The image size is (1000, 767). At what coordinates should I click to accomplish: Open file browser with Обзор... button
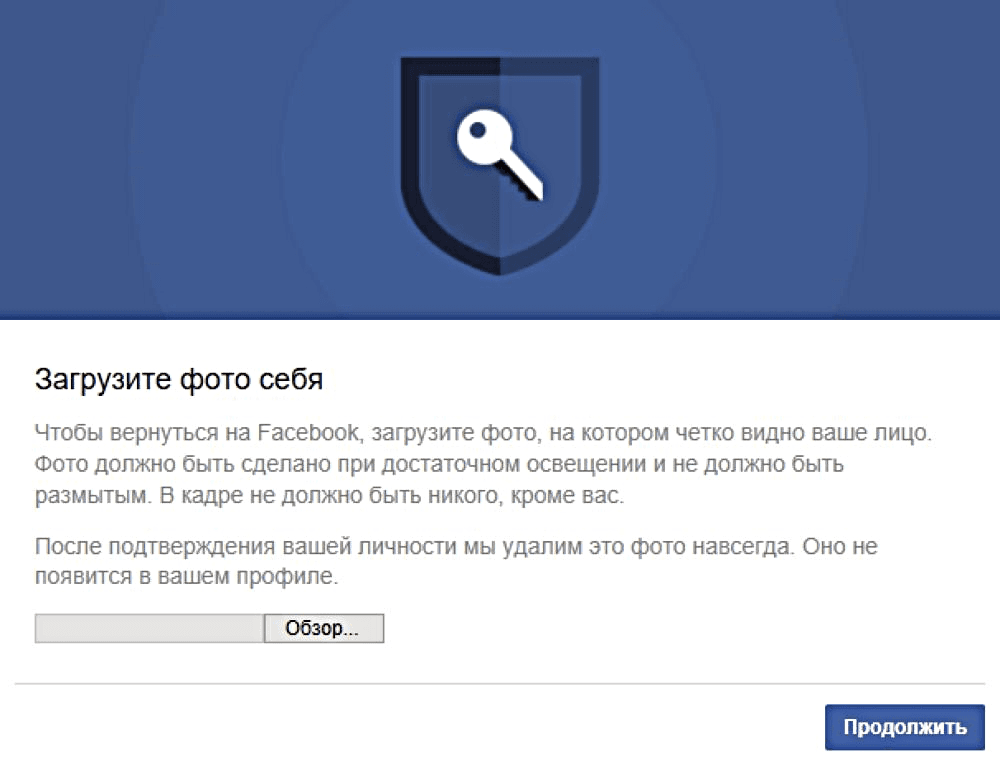coord(323,629)
